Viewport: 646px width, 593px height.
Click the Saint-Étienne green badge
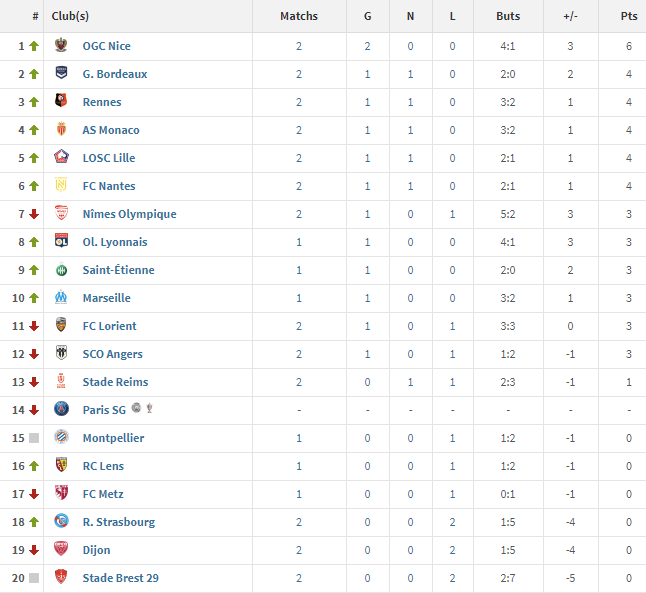[61, 270]
